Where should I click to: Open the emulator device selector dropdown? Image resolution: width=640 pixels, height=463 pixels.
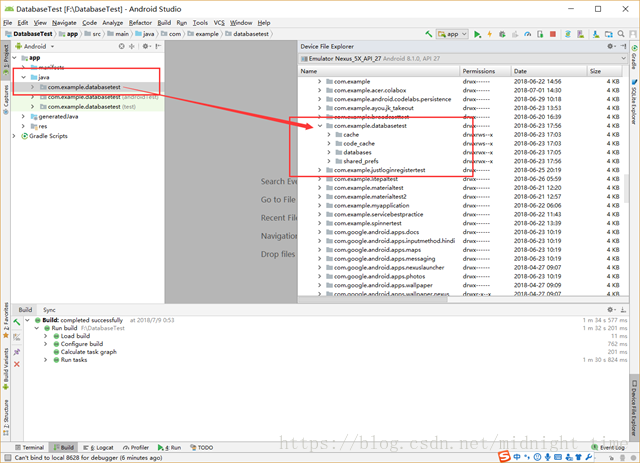[x=463, y=59]
